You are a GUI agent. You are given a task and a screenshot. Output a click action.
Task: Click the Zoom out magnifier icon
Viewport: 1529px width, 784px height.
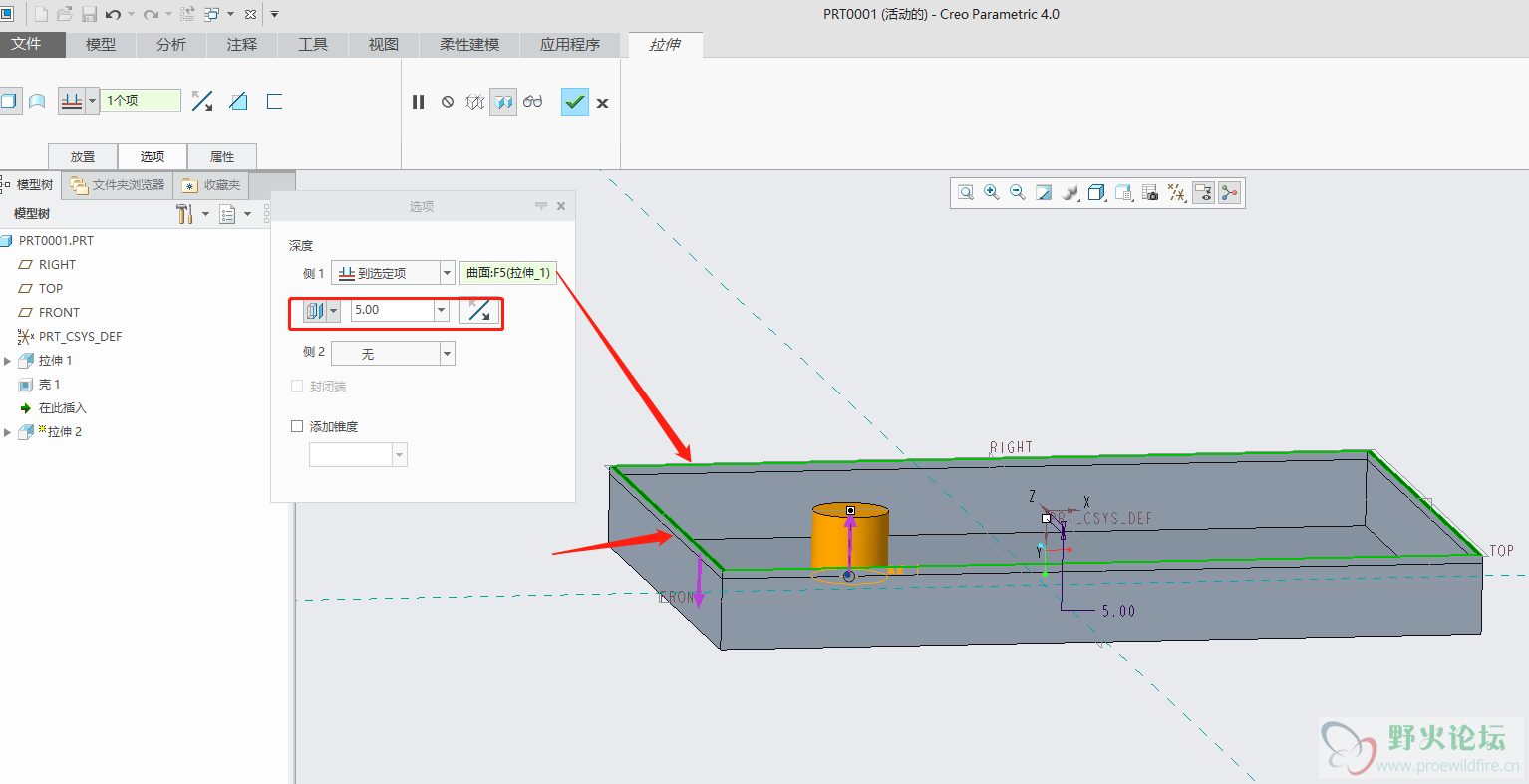pos(1018,192)
